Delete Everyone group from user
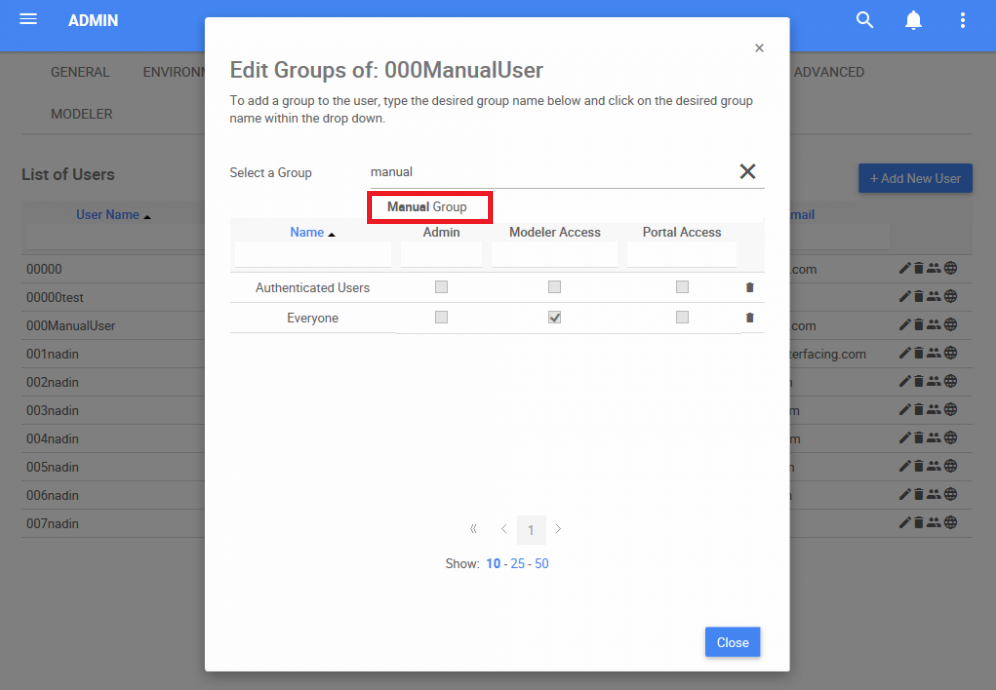 750,317
